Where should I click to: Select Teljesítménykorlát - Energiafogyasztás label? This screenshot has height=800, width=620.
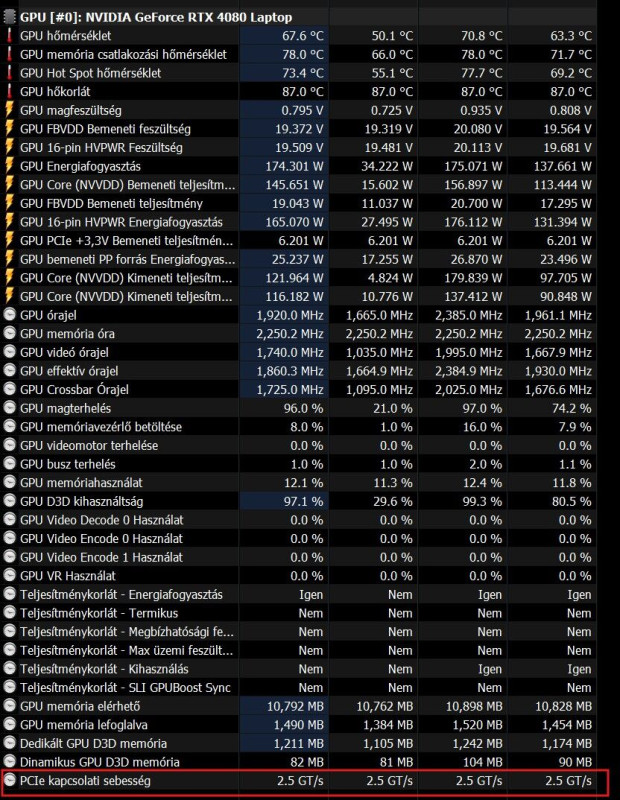(x=121, y=594)
